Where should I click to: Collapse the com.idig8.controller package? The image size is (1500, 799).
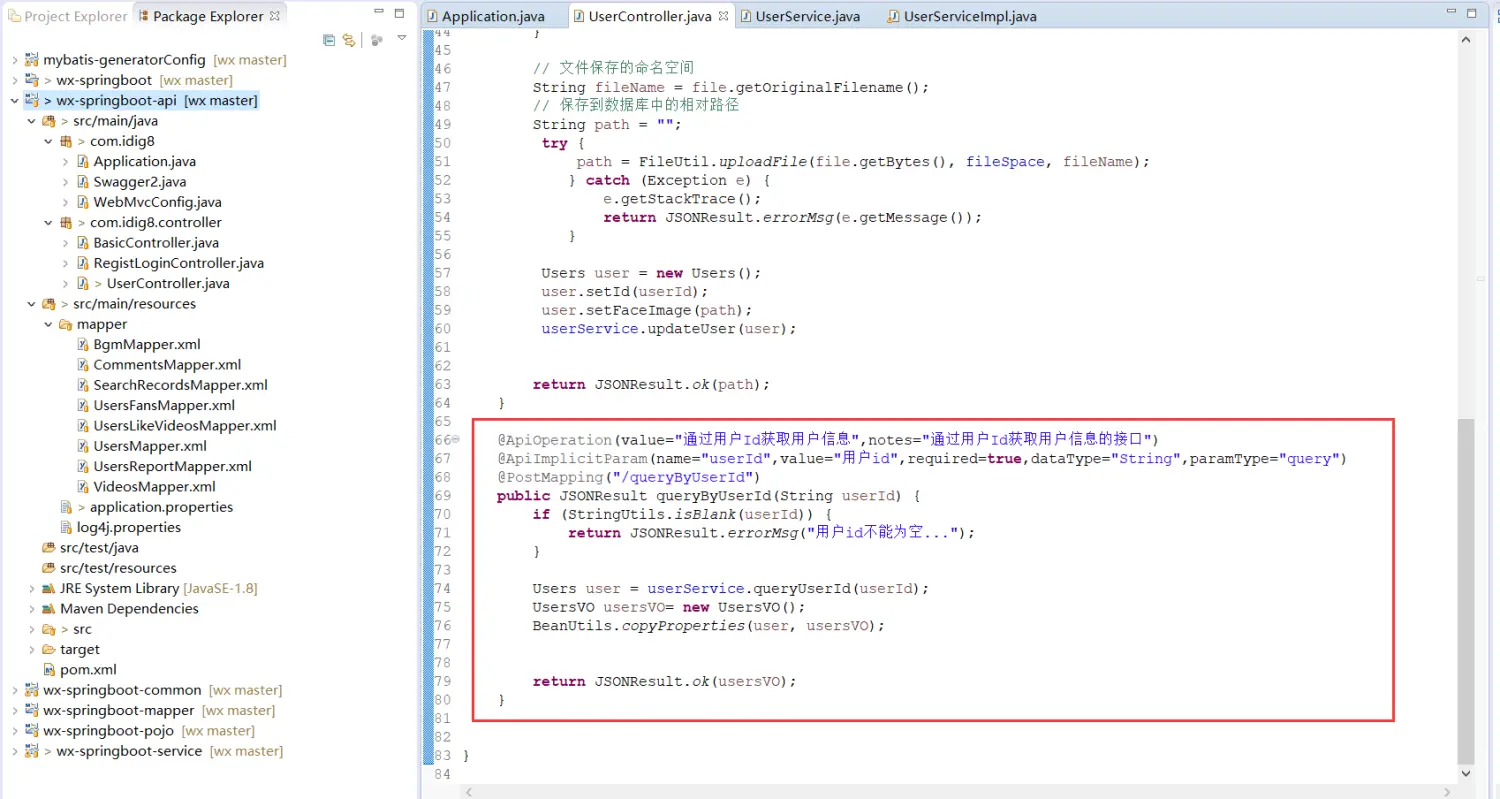[48, 222]
